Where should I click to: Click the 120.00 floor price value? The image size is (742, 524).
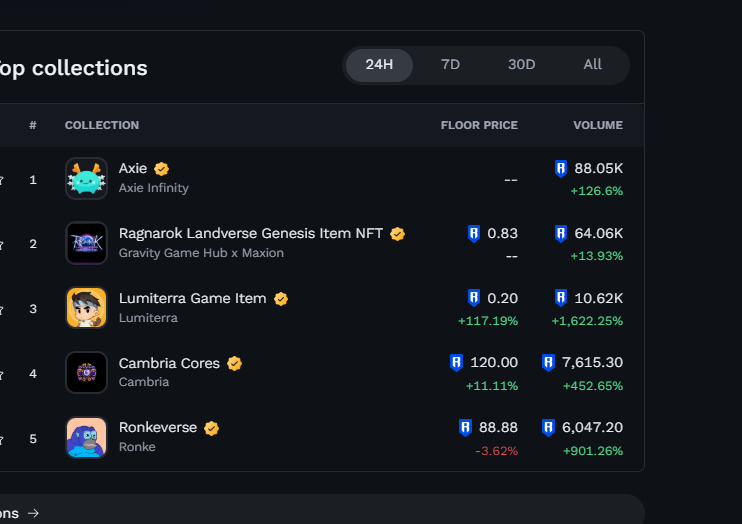[x=494, y=363]
